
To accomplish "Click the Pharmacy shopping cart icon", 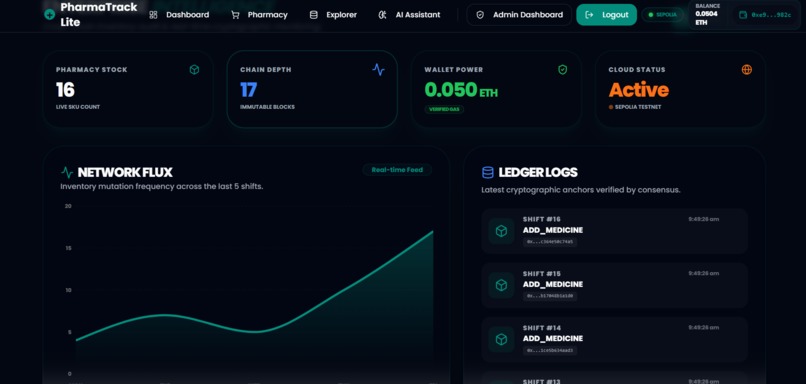I will [x=235, y=15].
